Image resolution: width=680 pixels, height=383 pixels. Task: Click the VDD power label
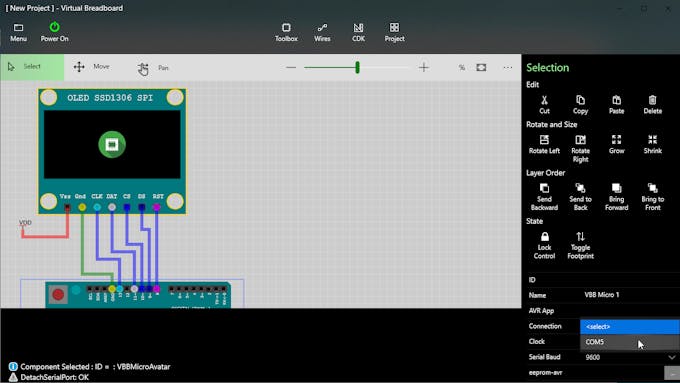25,223
